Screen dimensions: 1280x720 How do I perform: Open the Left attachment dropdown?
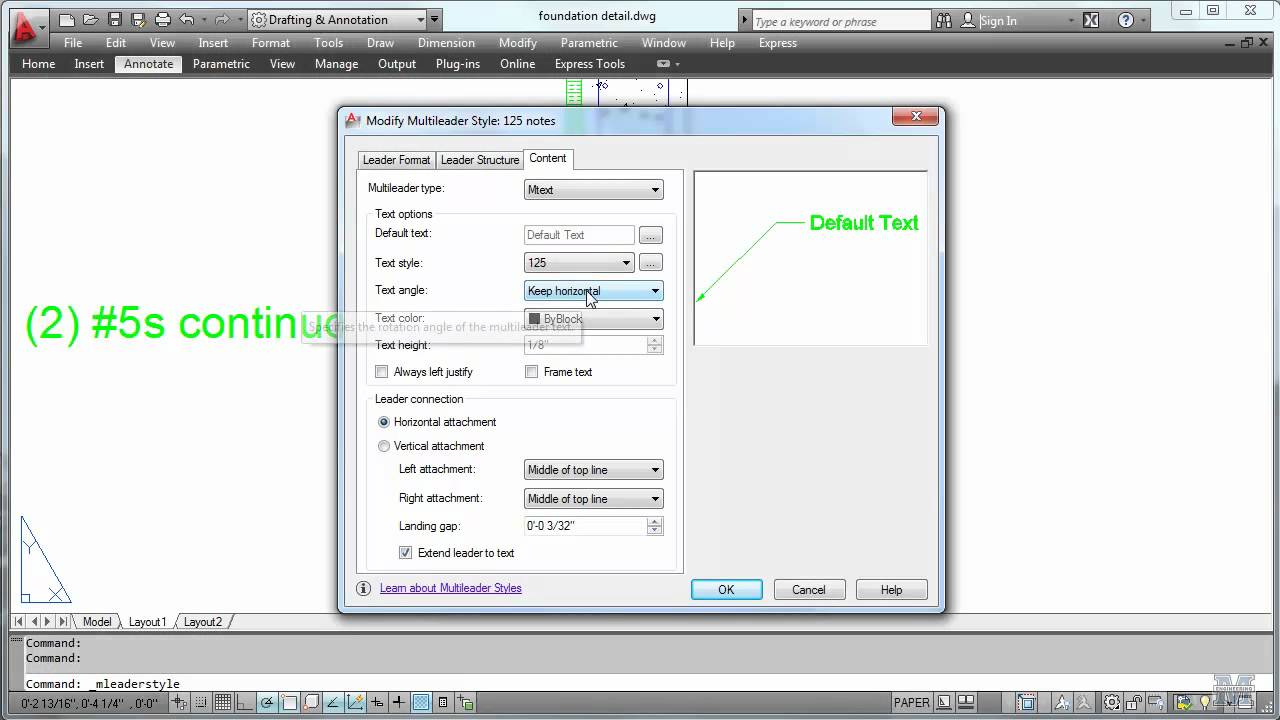click(593, 470)
